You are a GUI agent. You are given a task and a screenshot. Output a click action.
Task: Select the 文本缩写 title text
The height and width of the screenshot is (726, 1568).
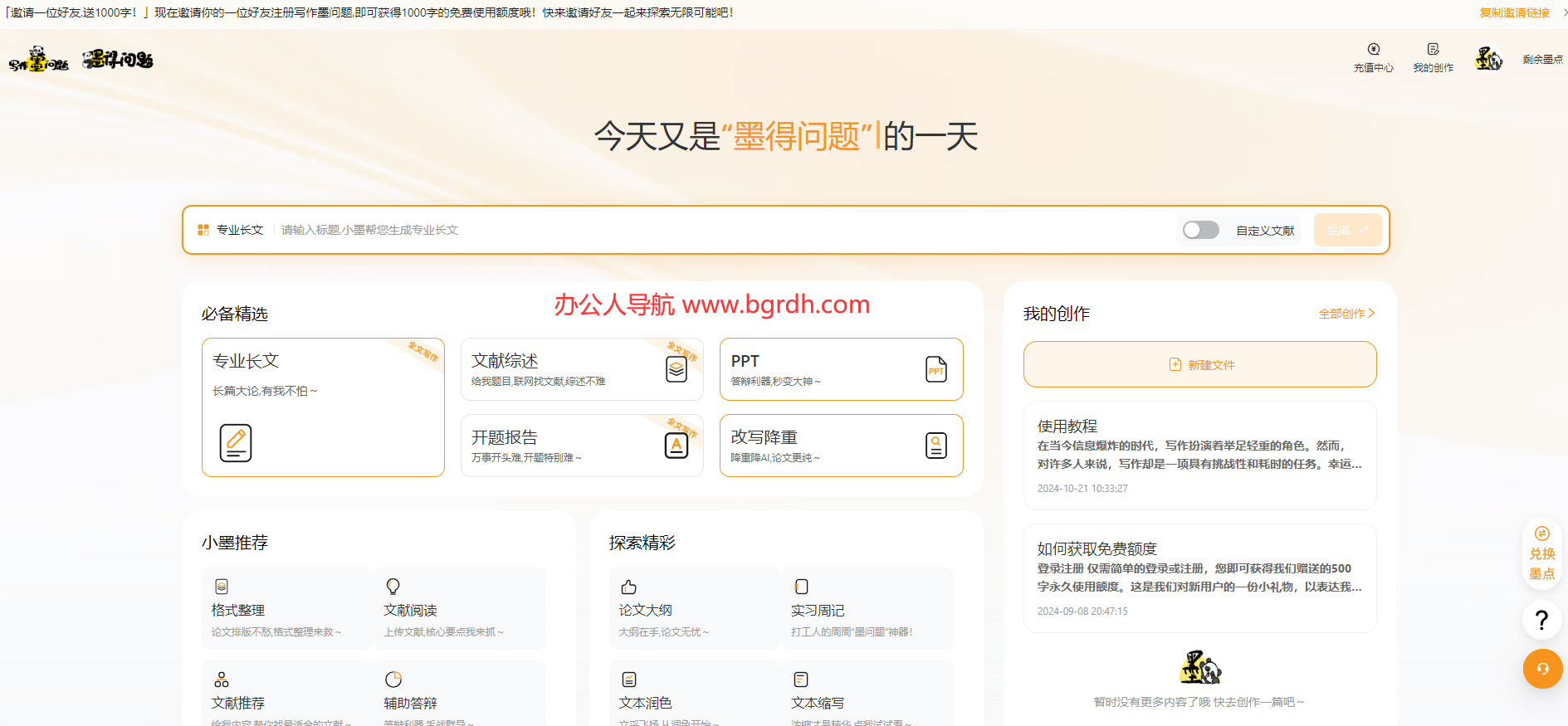click(x=818, y=703)
